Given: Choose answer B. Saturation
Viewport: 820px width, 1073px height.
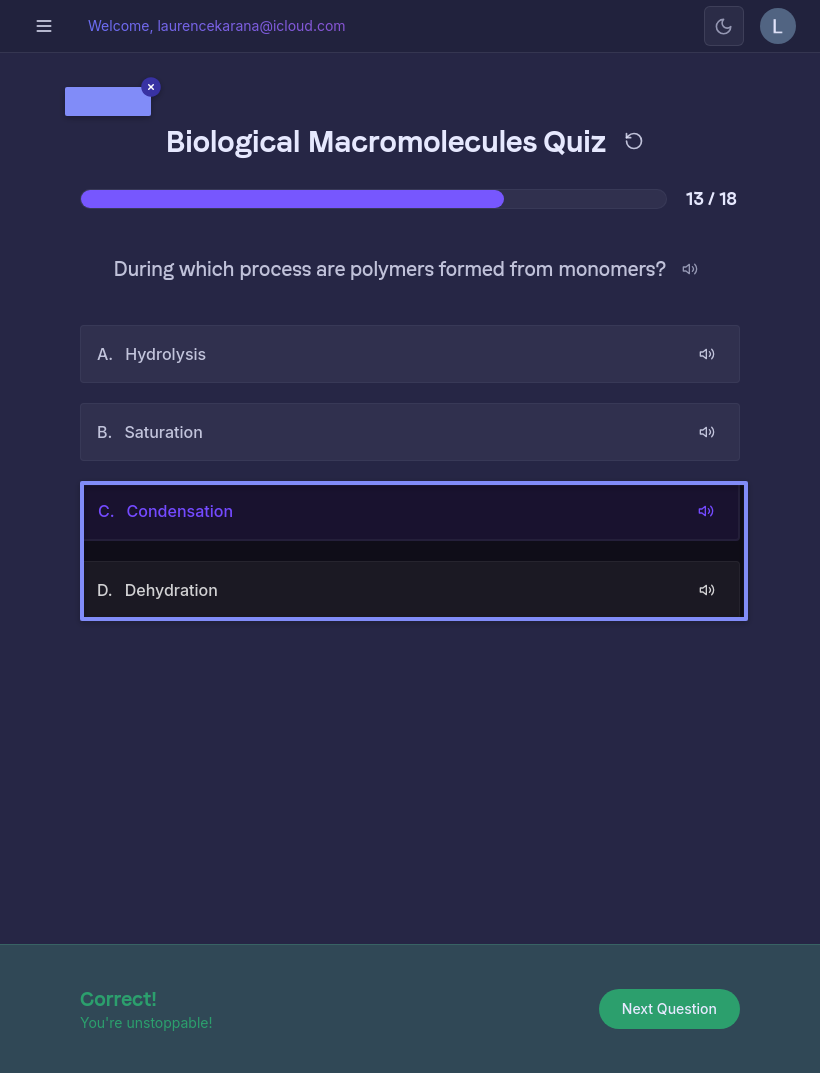Looking at the screenshot, I should coord(380,432).
